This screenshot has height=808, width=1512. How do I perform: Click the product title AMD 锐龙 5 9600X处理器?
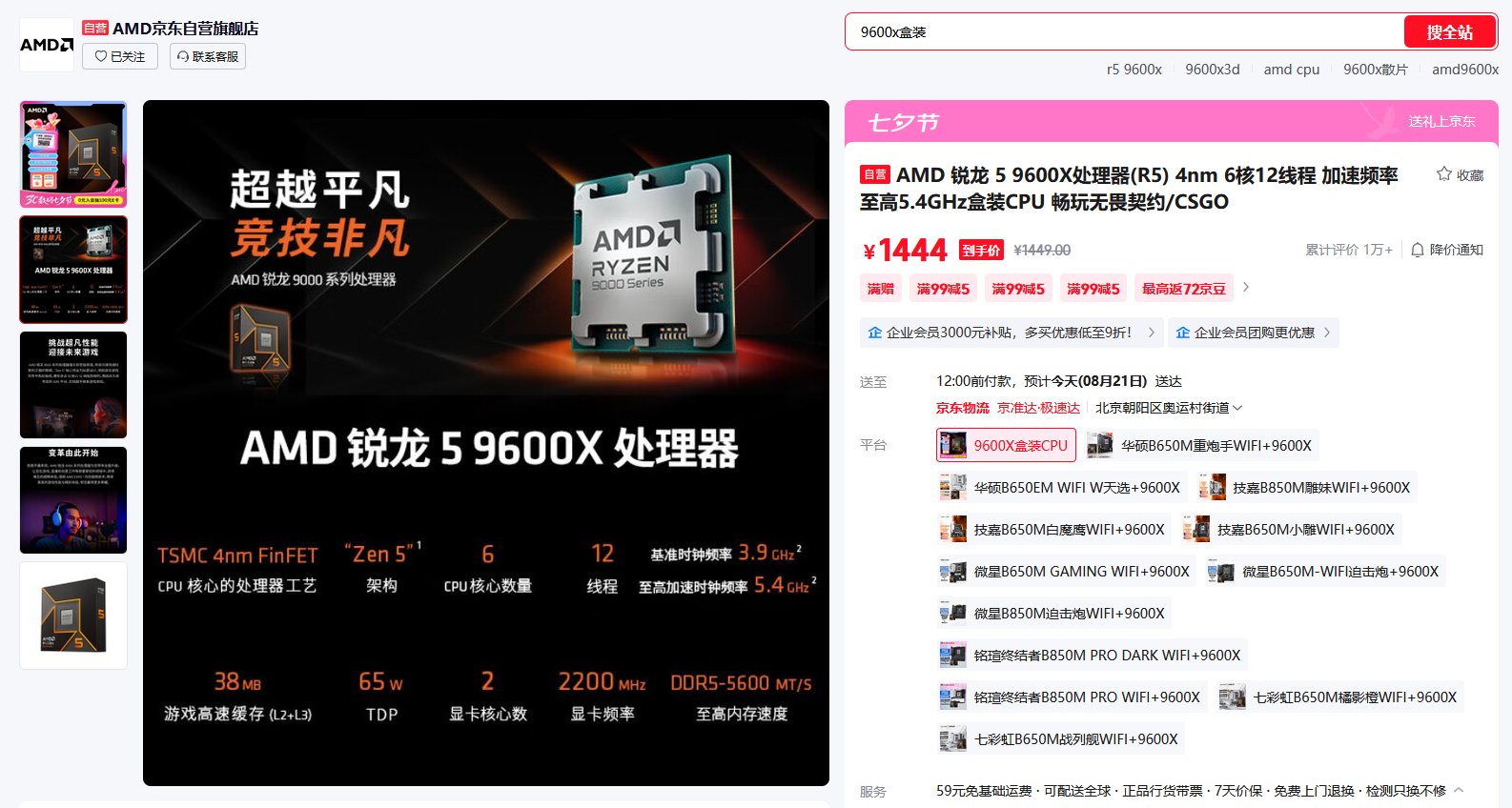(1130, 189)
